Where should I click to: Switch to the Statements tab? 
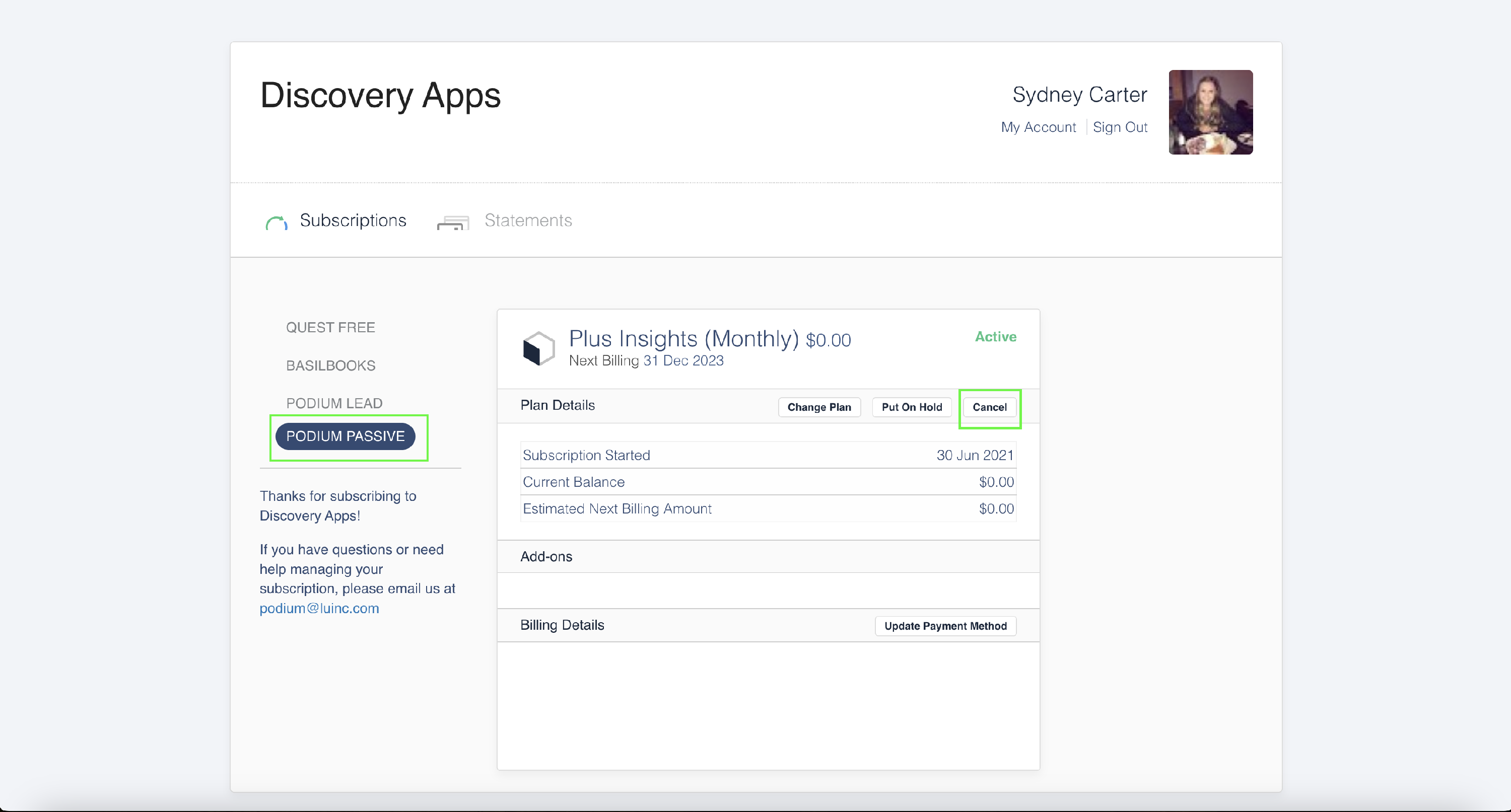coord(528,220)
